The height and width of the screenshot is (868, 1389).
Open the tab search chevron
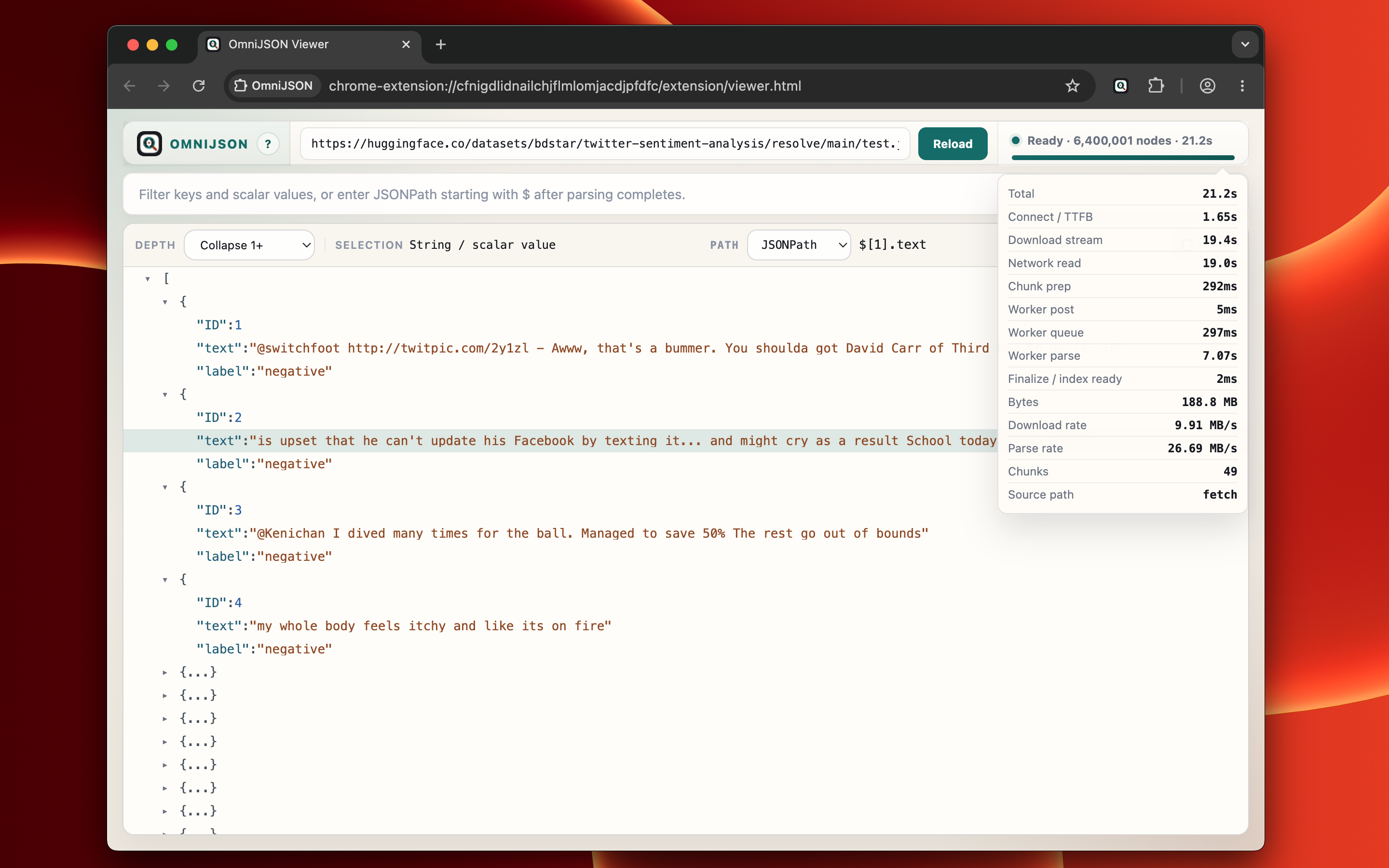[1244, 44]
